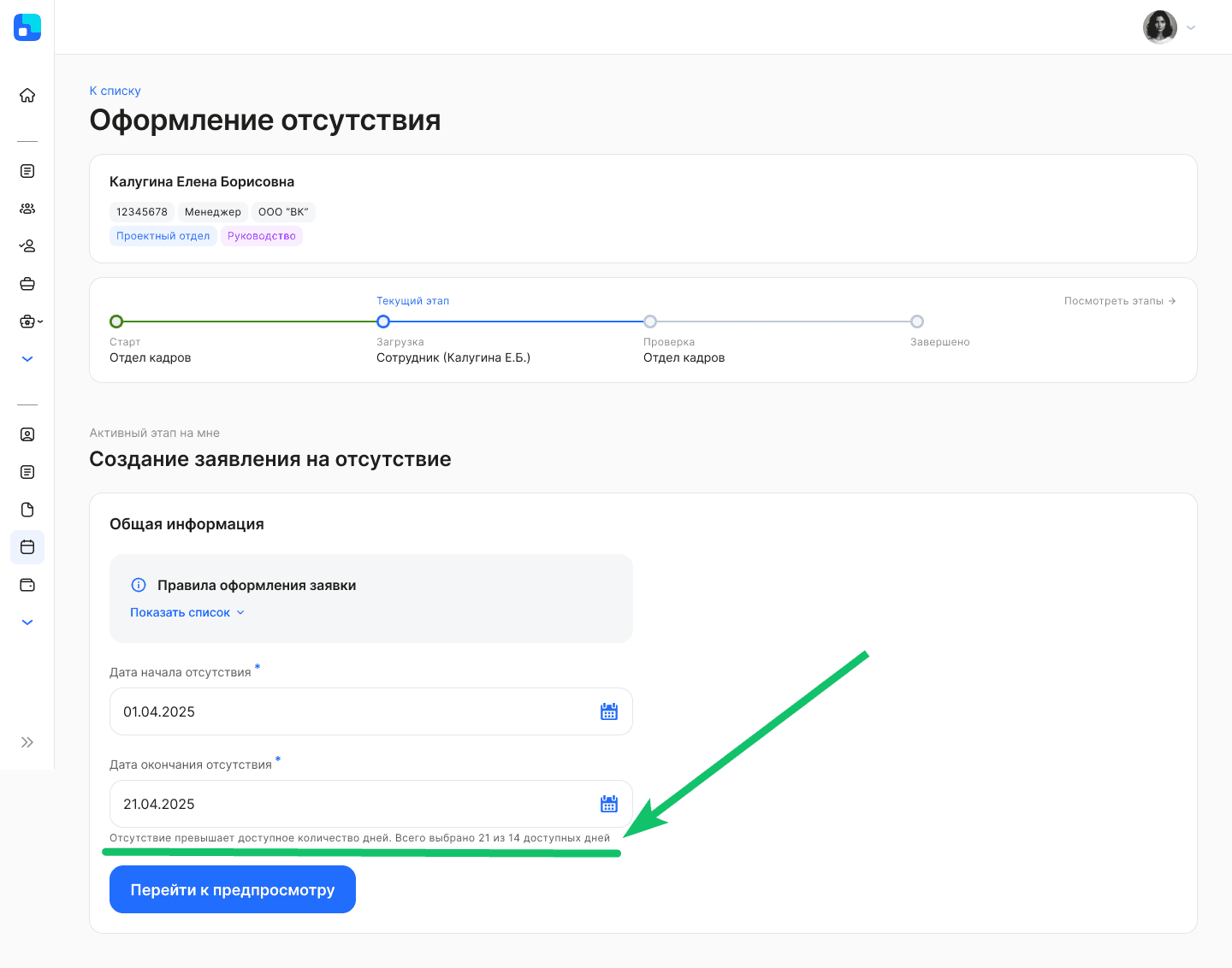Expand the 'Показать список' rules list
This screenshot has width=1232, height=968.
tap(187, 612)
